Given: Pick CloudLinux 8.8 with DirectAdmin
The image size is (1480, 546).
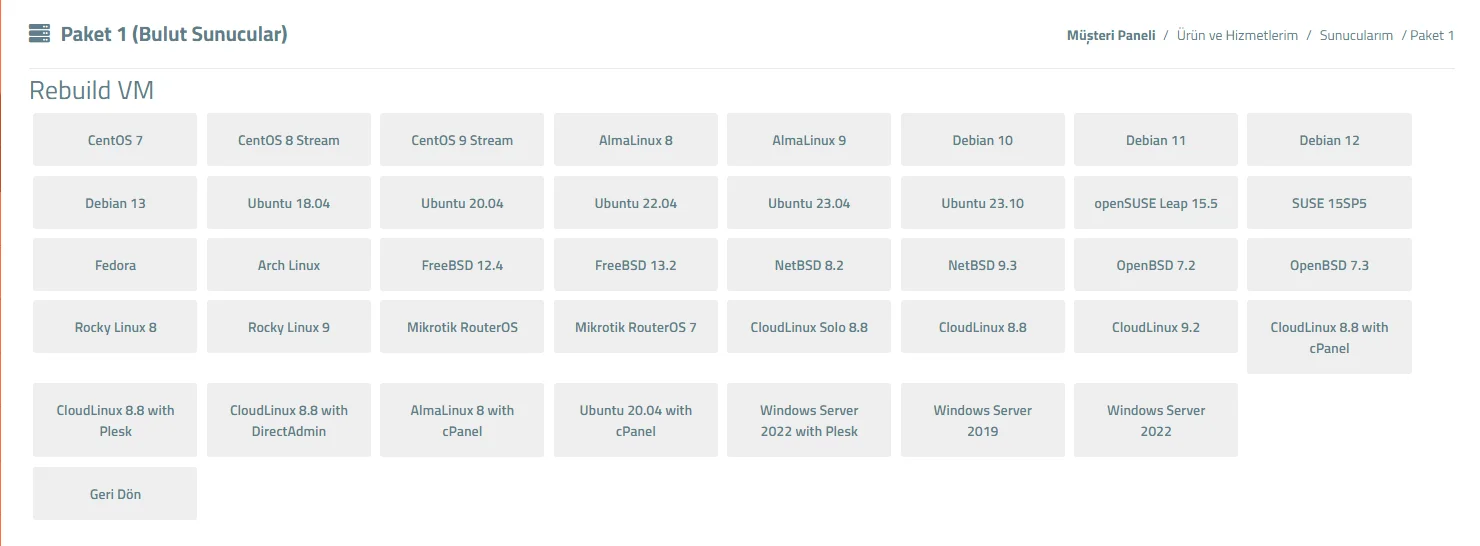Looking at the screenshot, I should click(289, 420).
